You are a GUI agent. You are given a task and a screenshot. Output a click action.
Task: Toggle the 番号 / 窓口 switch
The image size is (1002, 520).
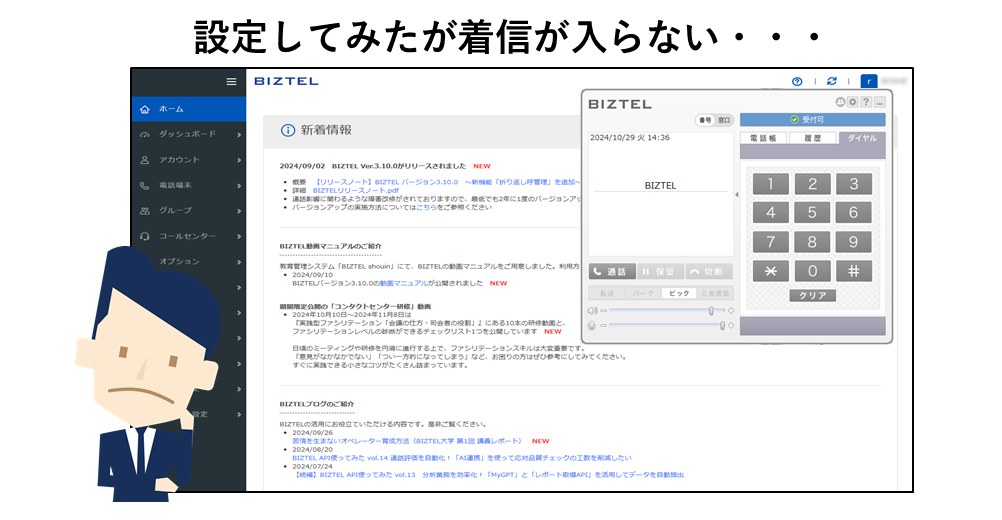pos(714,120)
